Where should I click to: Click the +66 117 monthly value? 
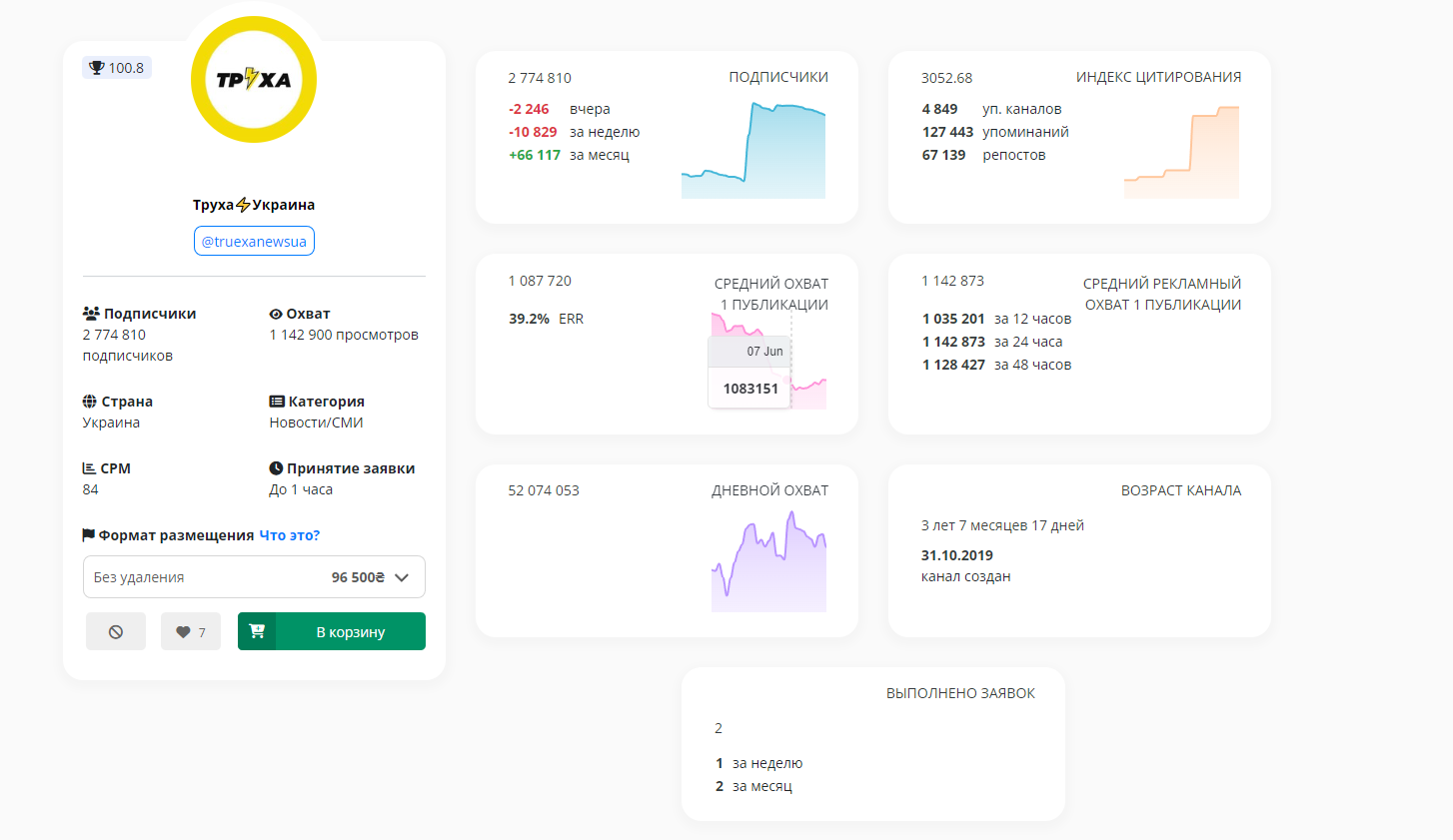(535, 155)
